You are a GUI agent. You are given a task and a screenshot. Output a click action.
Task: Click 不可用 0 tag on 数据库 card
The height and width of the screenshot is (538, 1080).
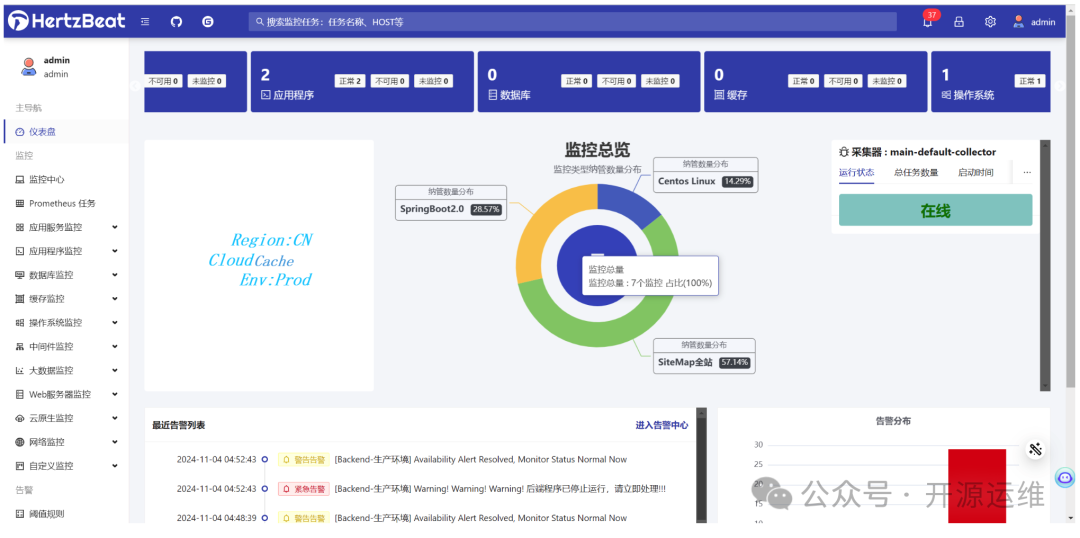coord(616,81)
